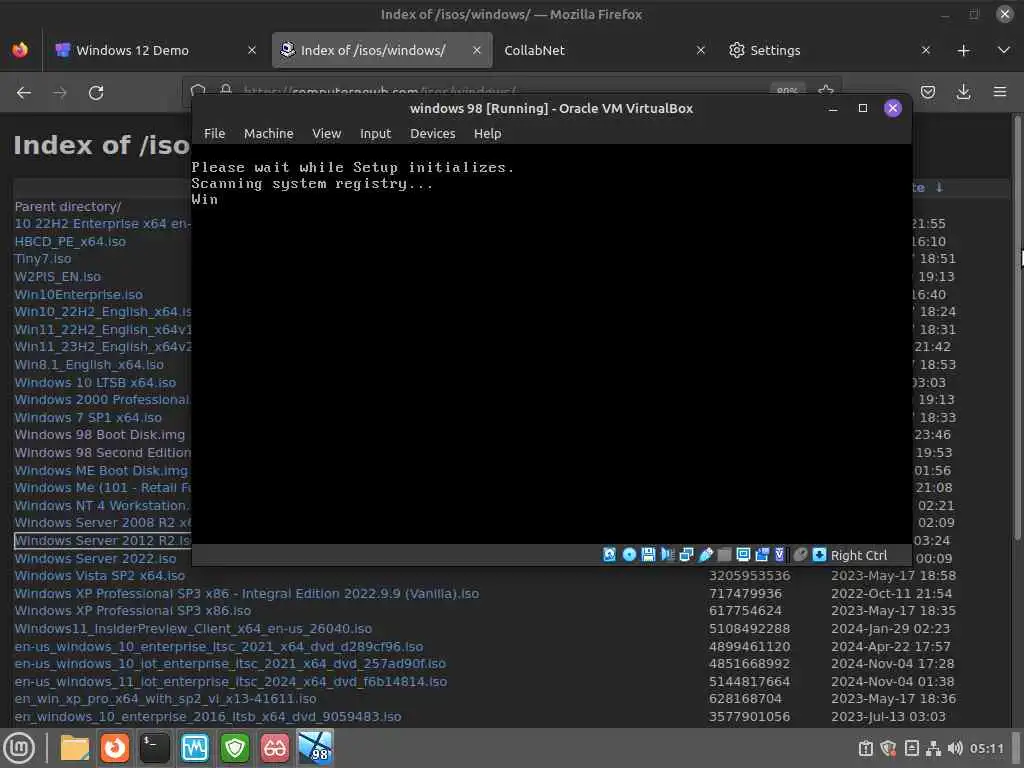The height and width of the screenshot is (768, 1024).
Task: Click the Windows Server 2022.iso link
Action: pyautogui.click(x=95, y=558)
